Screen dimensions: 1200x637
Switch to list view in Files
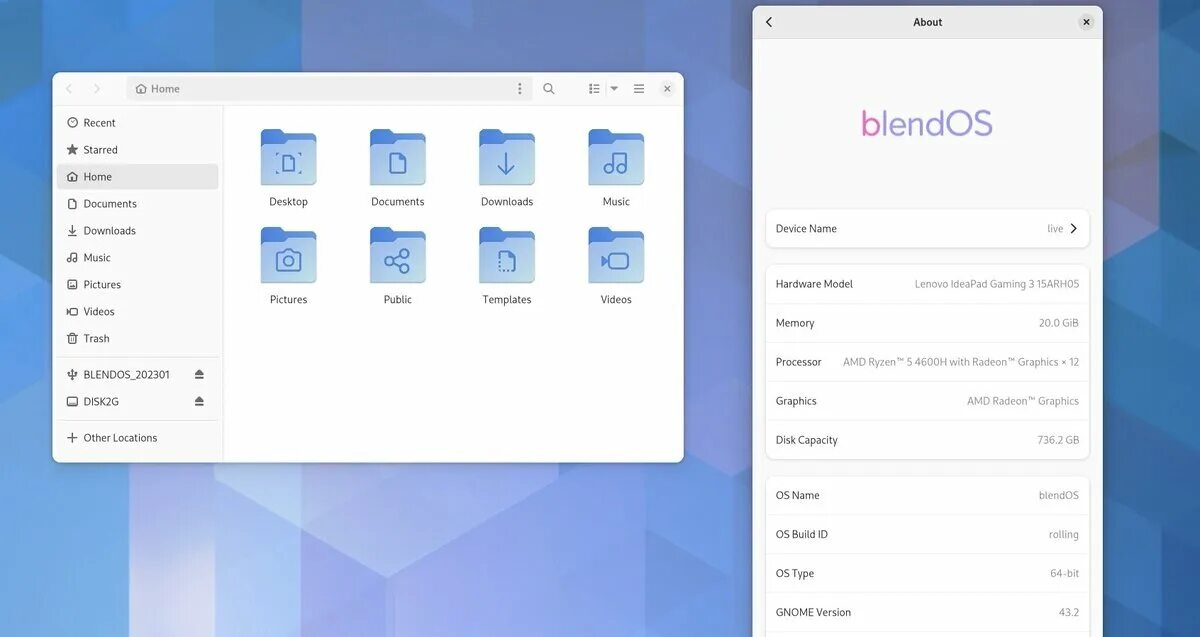pyautogui.click(x=594, y=89)
